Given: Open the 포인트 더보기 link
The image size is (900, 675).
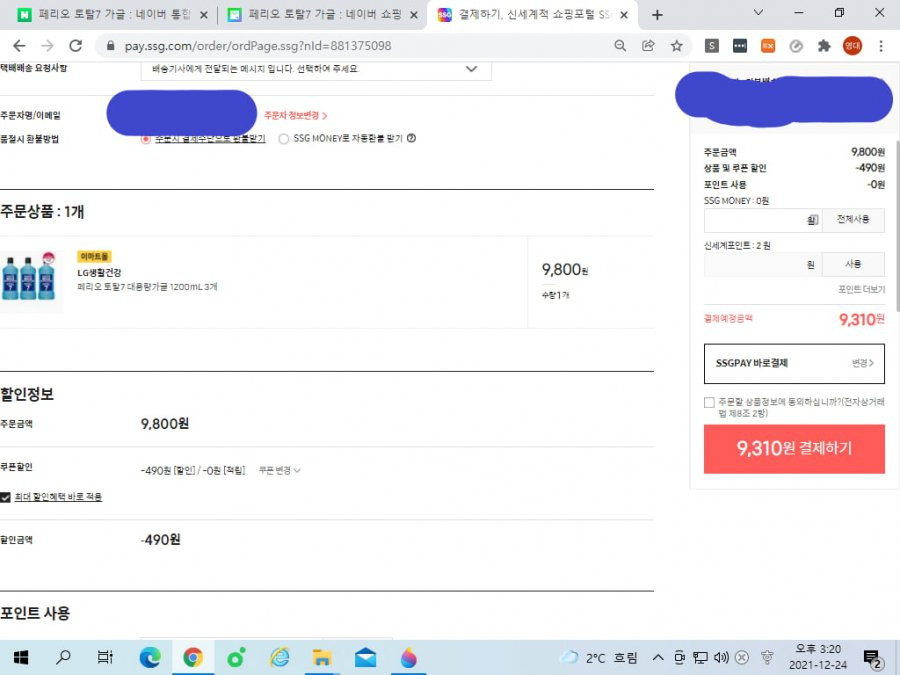Looking at the screenshot, I should point(861,289).
